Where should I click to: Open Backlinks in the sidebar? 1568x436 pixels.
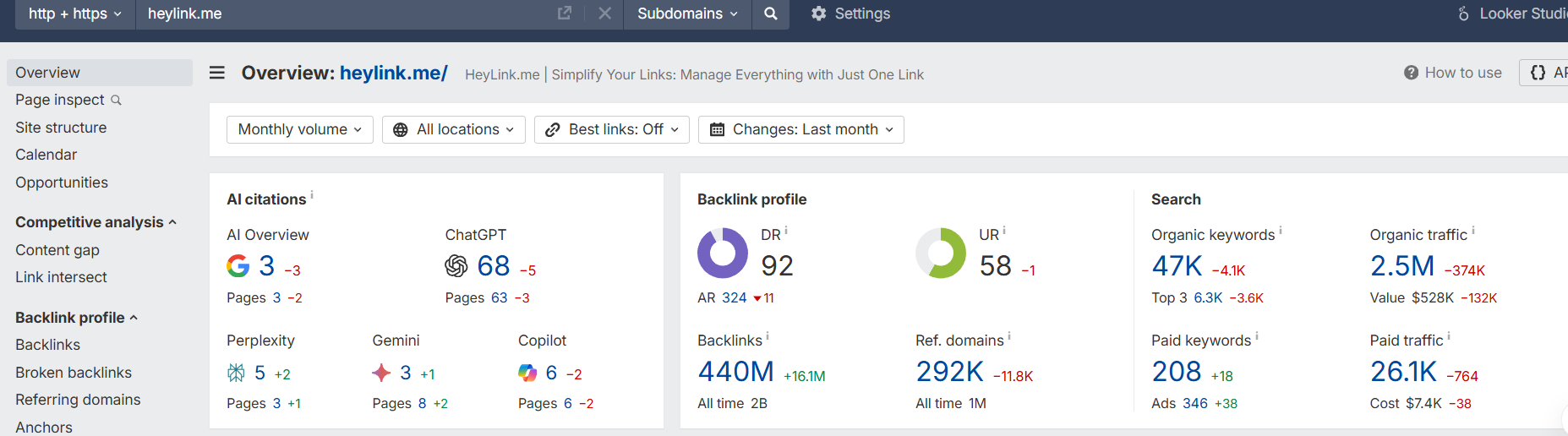47,345
